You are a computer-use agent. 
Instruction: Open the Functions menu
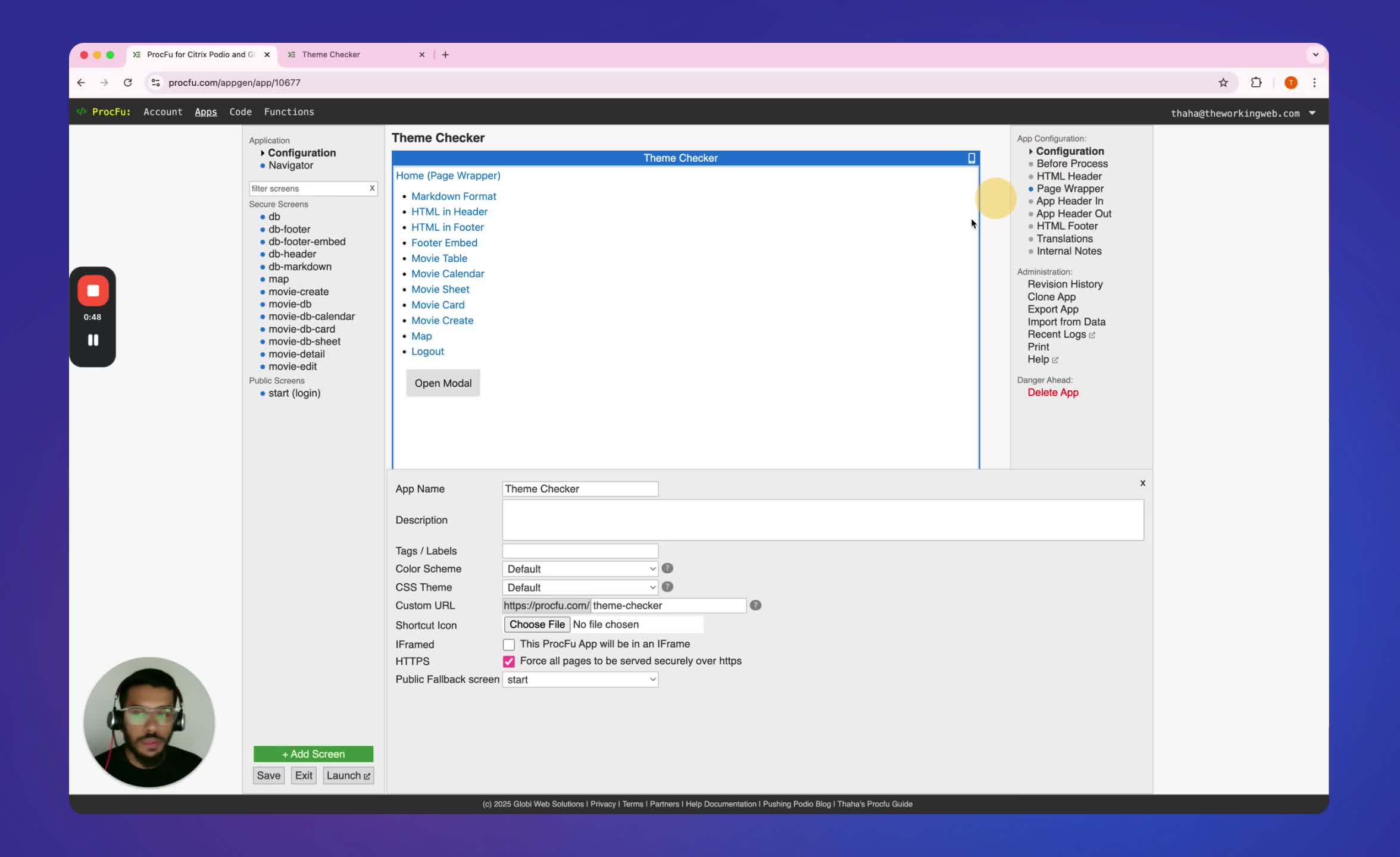pyautogui.click(x=289, y=112)
